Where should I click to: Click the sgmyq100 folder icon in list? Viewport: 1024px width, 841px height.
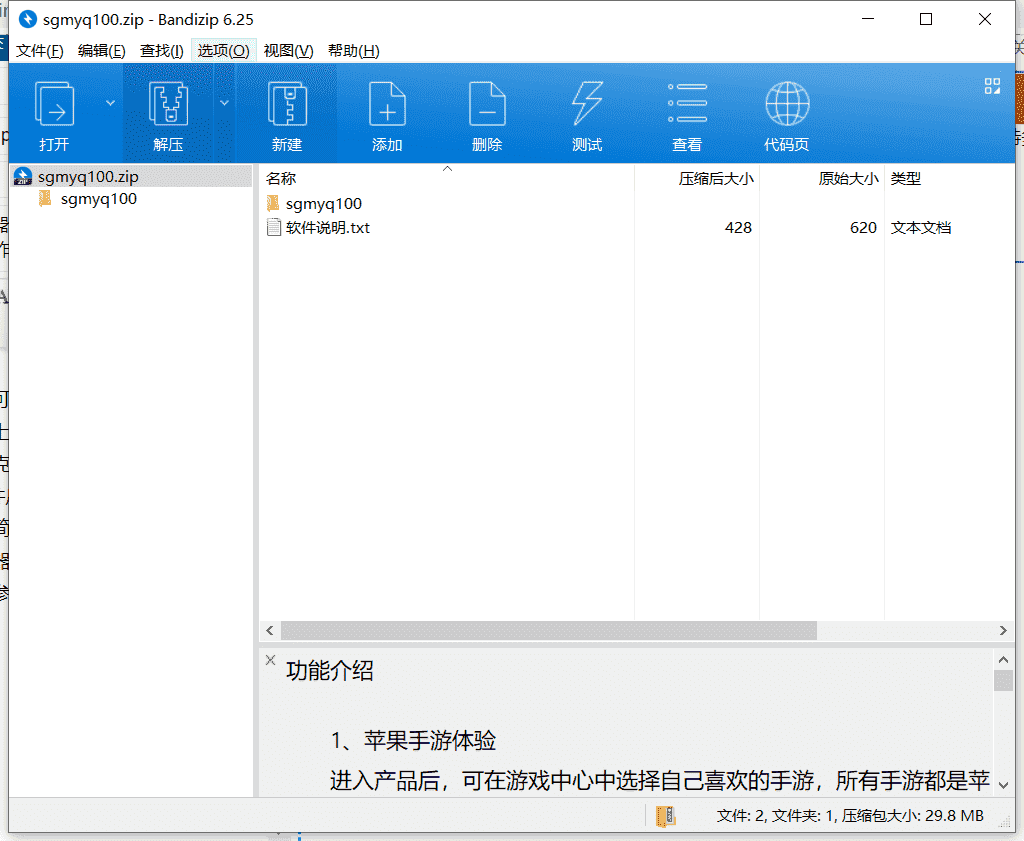(273, 203)
